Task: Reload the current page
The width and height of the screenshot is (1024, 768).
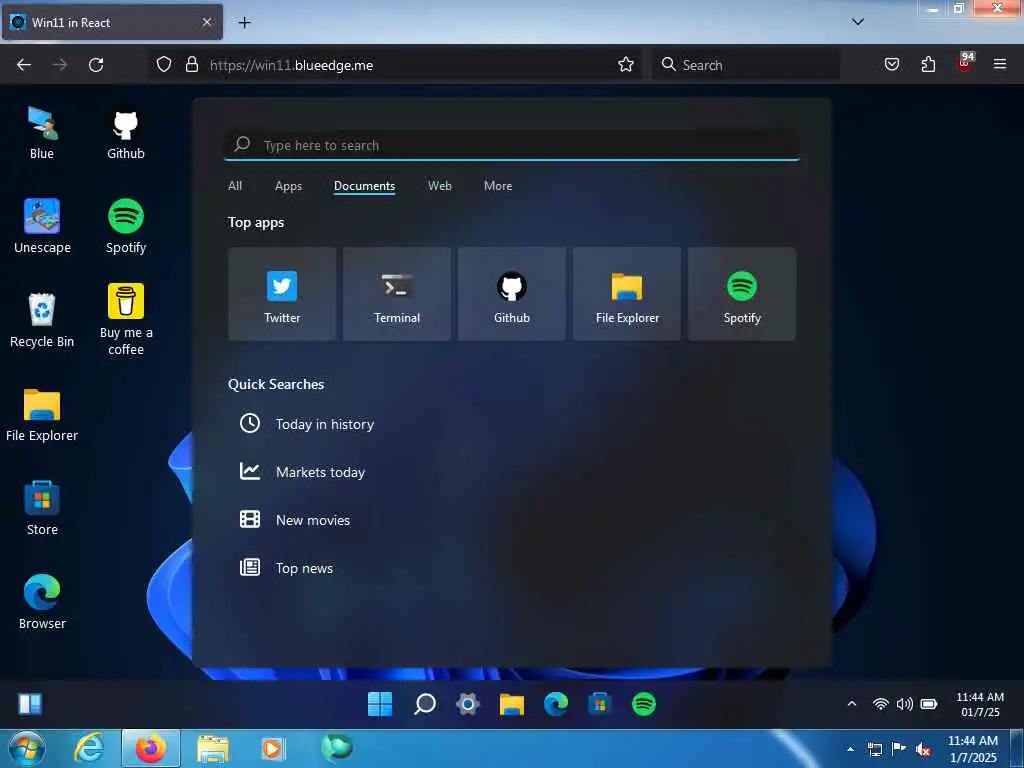Action: click(x=96, y=65)
